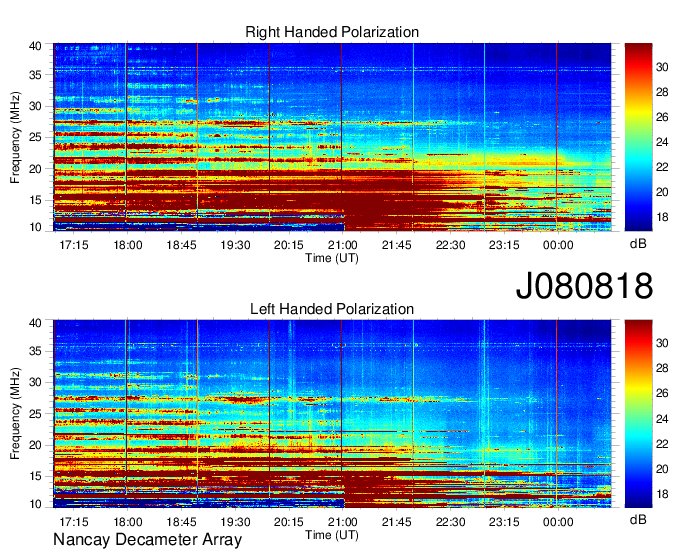
Task: Click 17:15 tick on Right Handed time axis
Action: pos(73,245)
